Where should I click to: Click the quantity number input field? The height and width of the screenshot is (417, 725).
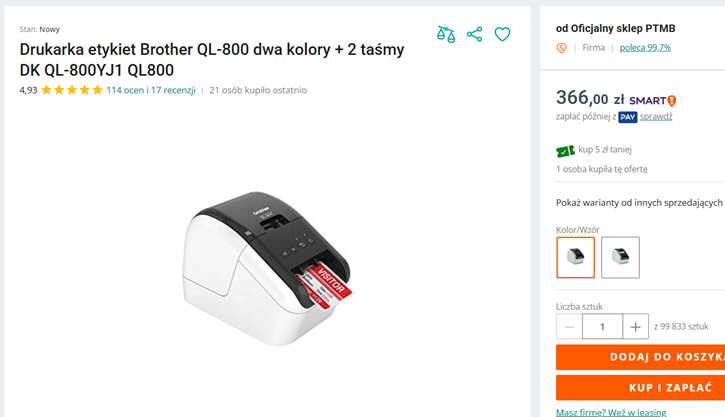(x=602, y=327)
